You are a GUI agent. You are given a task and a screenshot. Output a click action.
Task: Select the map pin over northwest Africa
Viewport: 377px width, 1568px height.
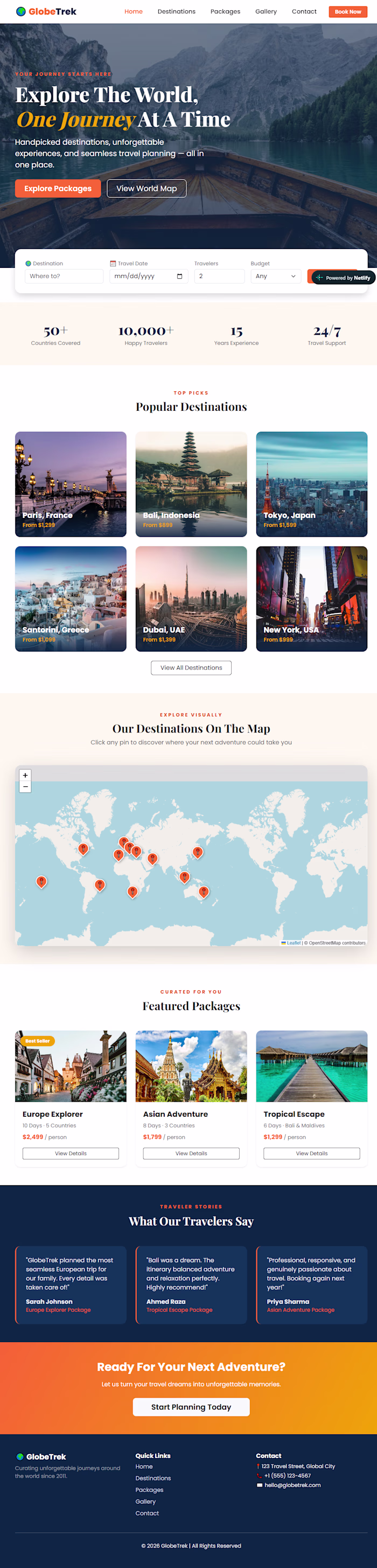[118, 854]
